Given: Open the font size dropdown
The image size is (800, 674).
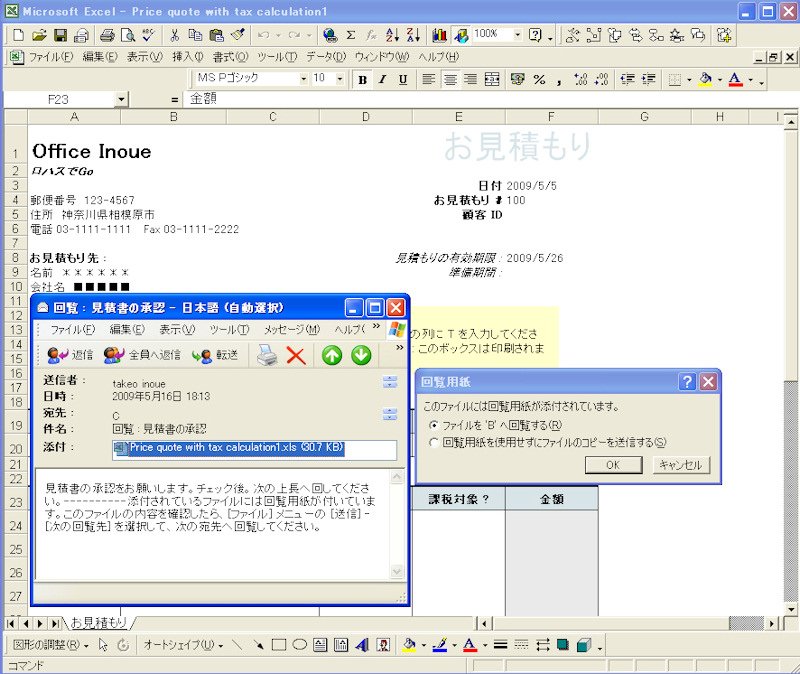Looking at the screenshot, I should coord(340,79).
